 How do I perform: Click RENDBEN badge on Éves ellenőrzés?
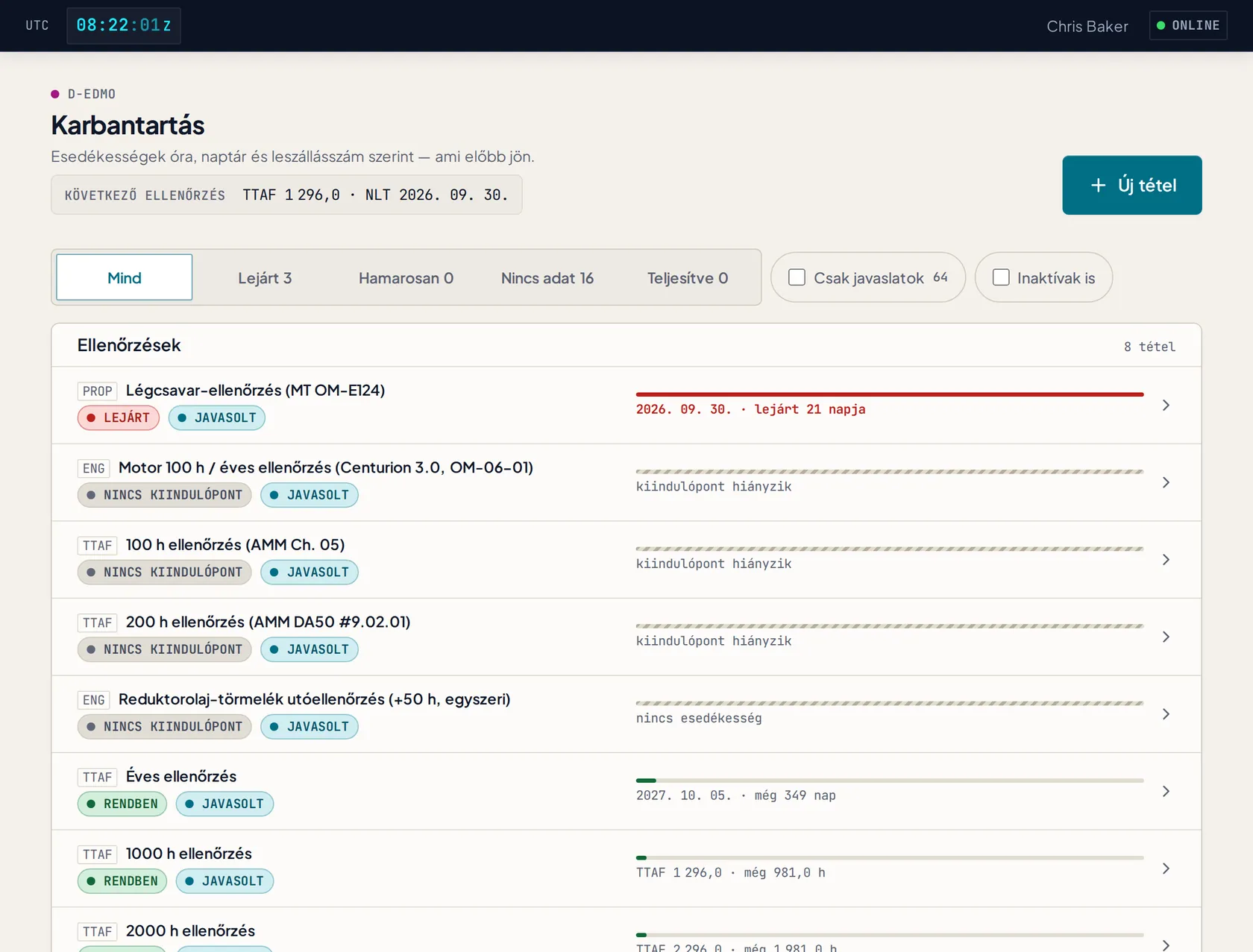click(x=122, y=804)
